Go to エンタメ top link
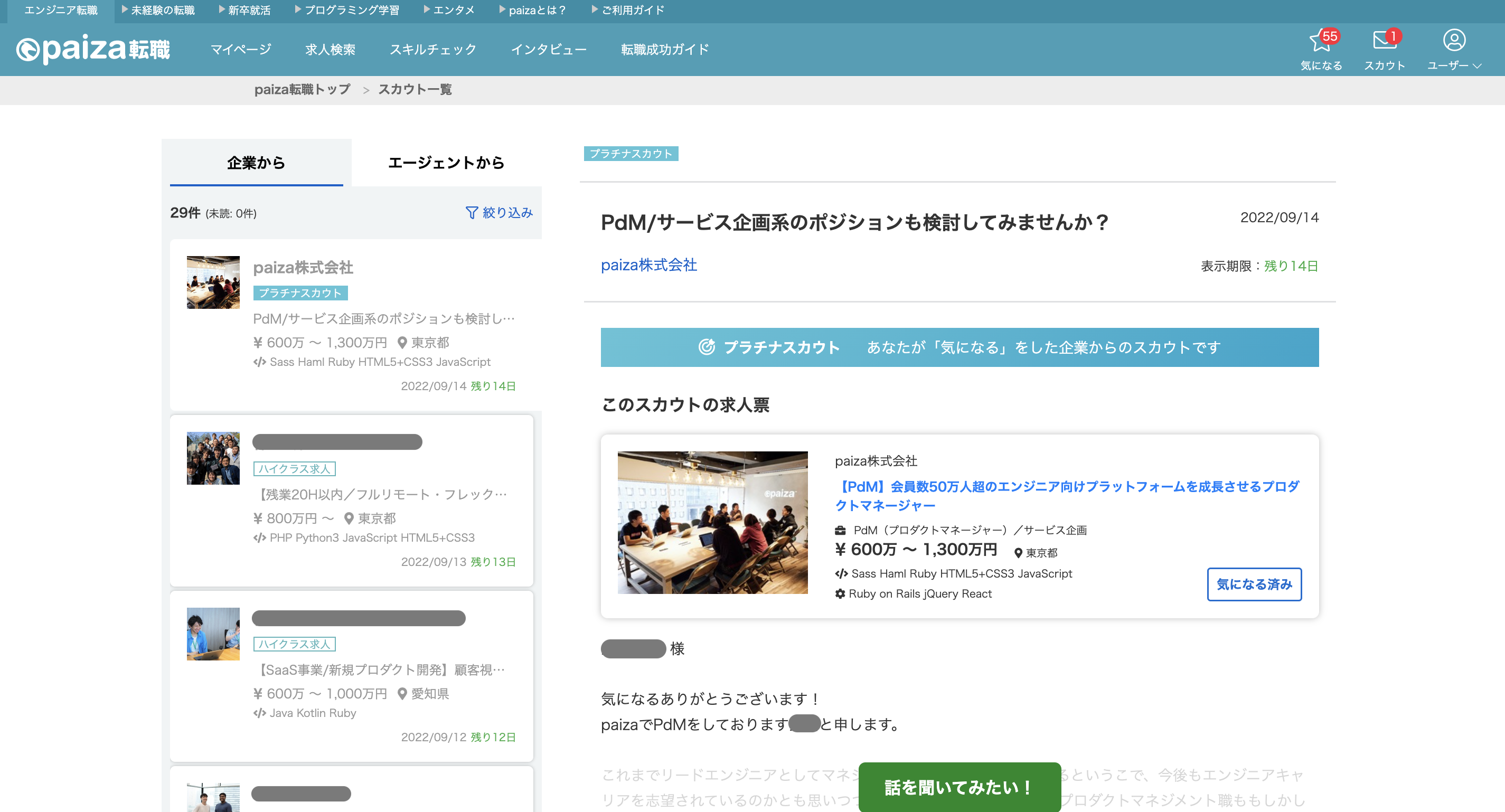The width and height of the screenshot is (1505, 812). click(449, 11)
